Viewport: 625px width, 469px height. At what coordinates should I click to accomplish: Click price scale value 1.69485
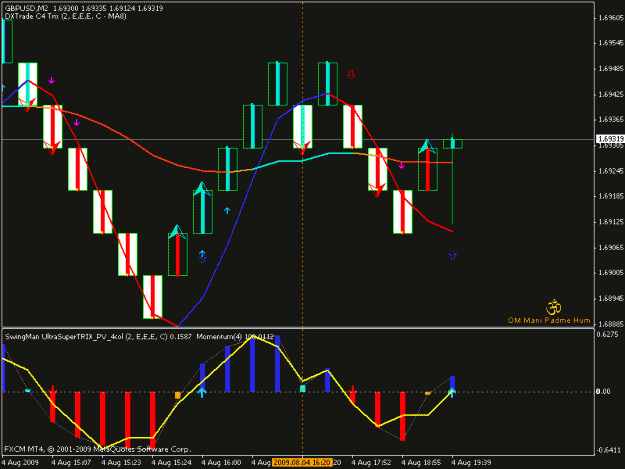(x=611, y=69)
